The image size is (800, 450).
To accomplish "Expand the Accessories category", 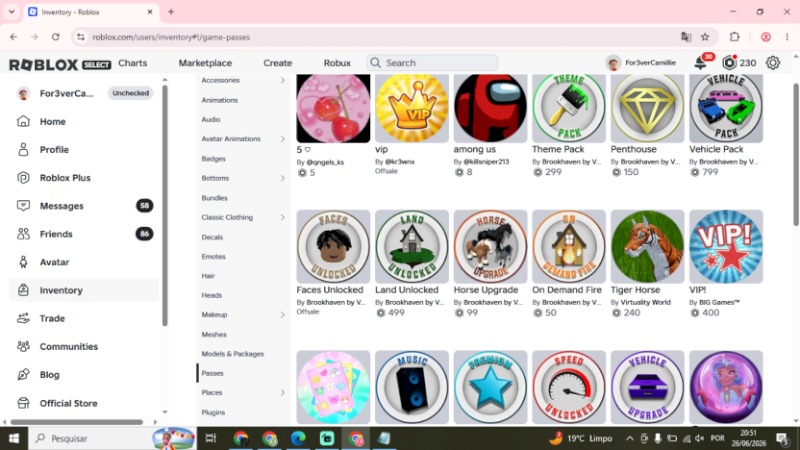I will (x=283, y=81).
